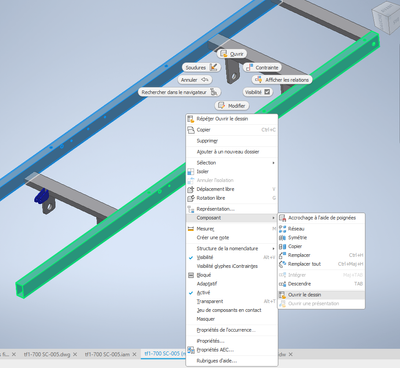Select Remplacer component tool
Screen dimensions: 400x368
[x=321, y=255]
